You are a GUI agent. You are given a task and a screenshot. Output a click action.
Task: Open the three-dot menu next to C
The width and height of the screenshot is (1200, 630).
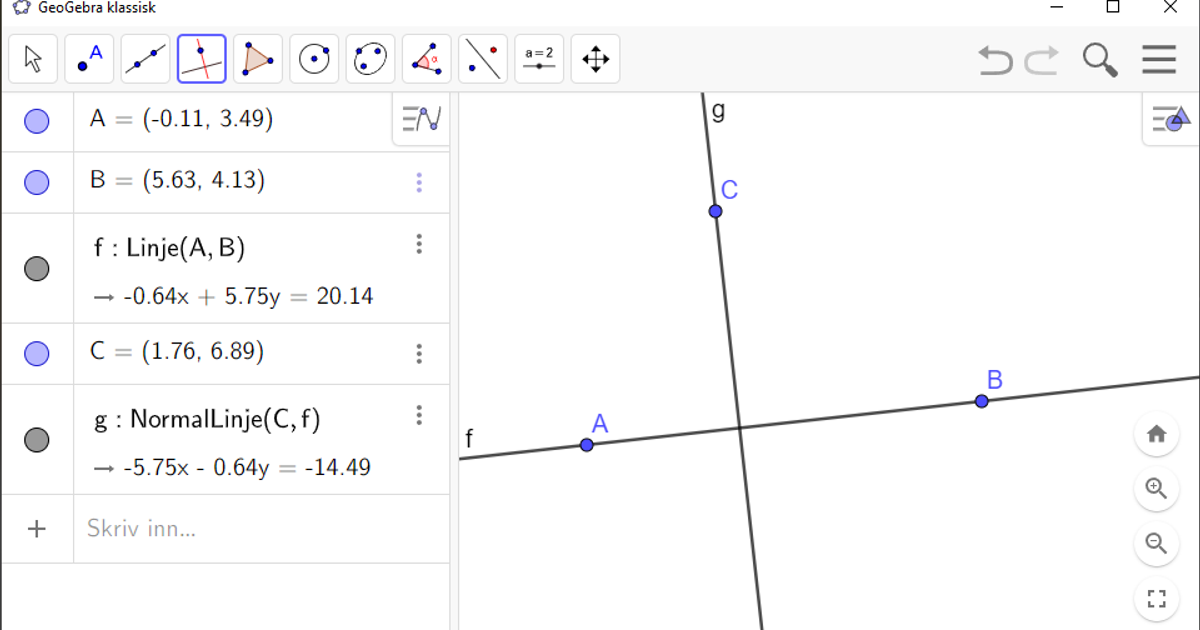419,352
